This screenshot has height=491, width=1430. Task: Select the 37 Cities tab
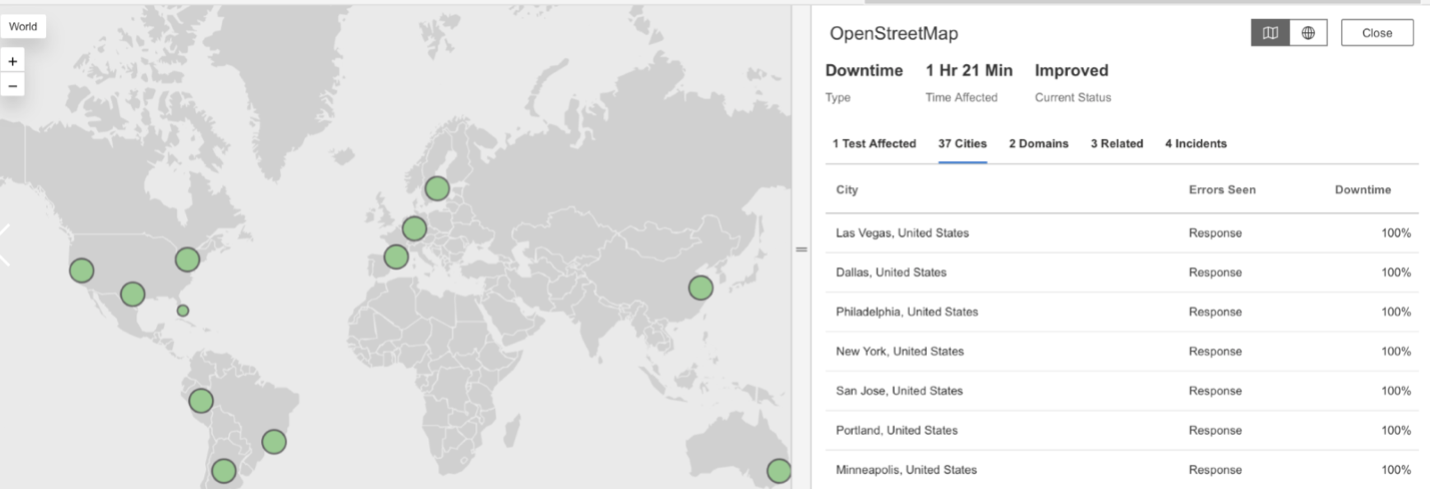coord(962,144)
